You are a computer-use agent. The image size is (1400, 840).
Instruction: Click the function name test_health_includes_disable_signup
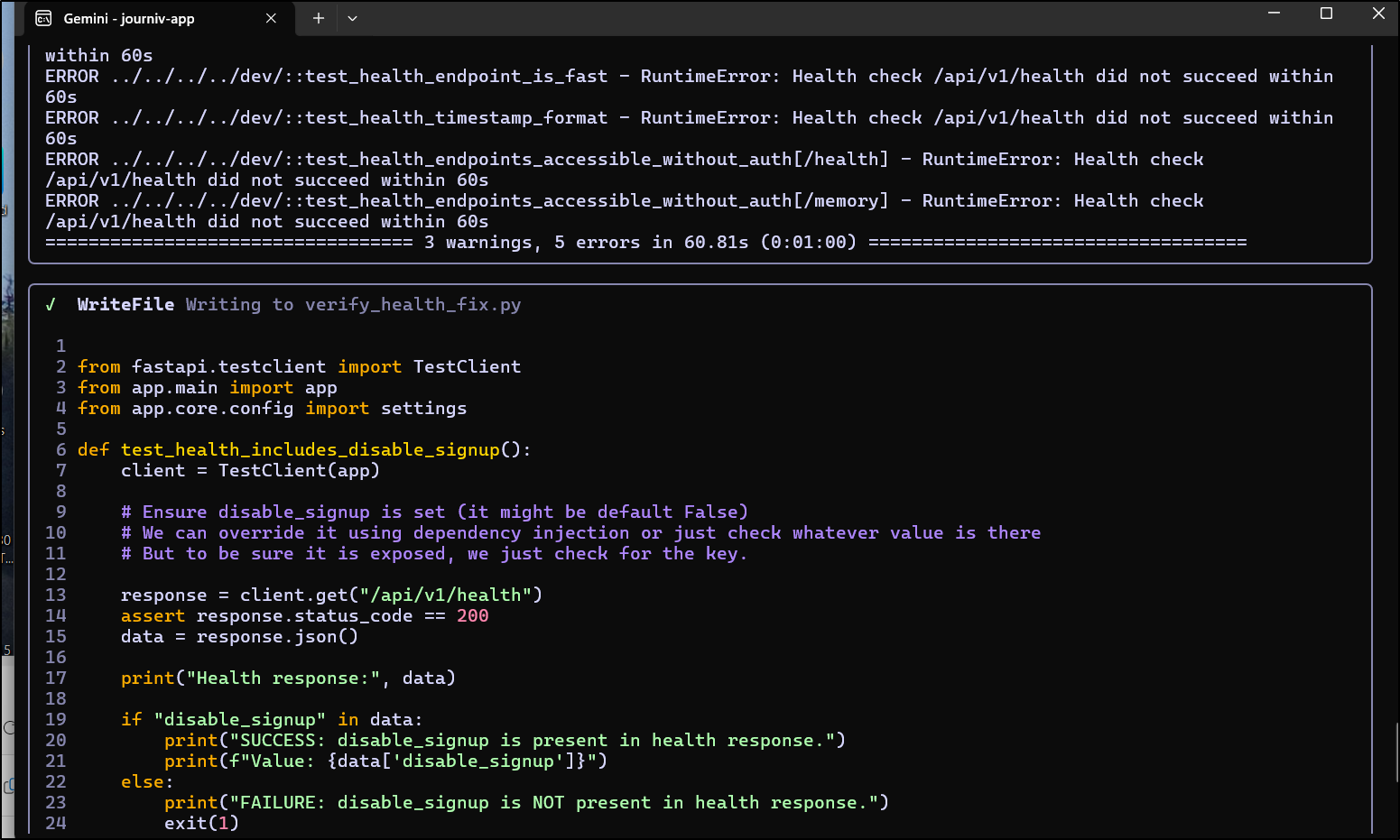(x=310, y=450)
